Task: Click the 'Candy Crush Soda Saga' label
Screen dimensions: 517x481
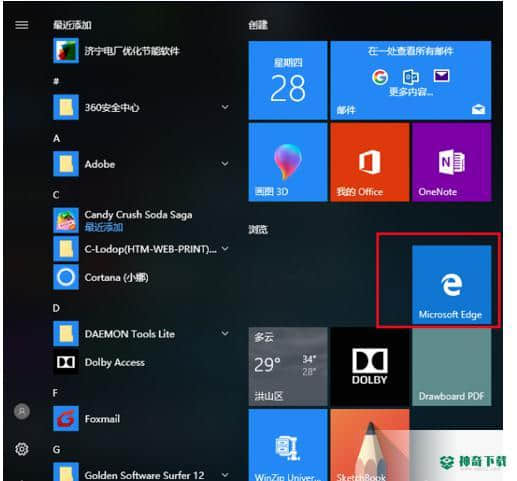Action: (x=138, y=215)
